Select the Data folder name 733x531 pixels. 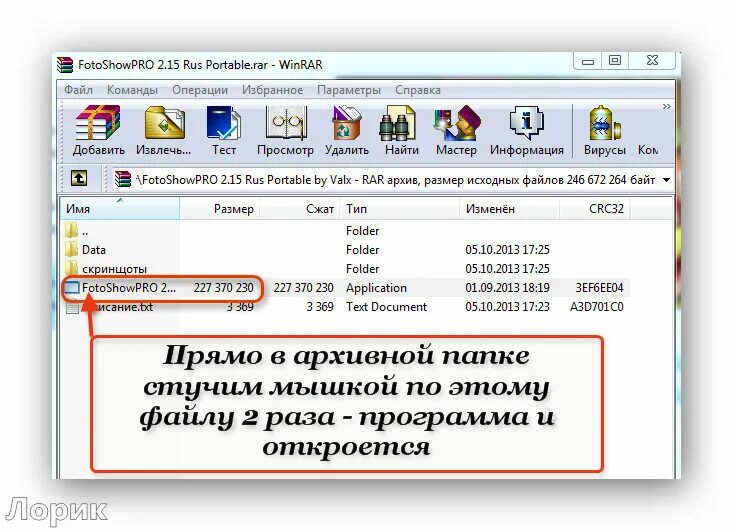click(x=94, y=250)
